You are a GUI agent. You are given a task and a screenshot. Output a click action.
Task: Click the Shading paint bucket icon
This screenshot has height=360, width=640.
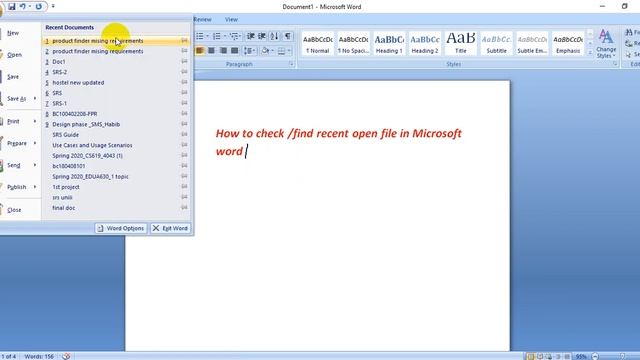pos(265,51)
